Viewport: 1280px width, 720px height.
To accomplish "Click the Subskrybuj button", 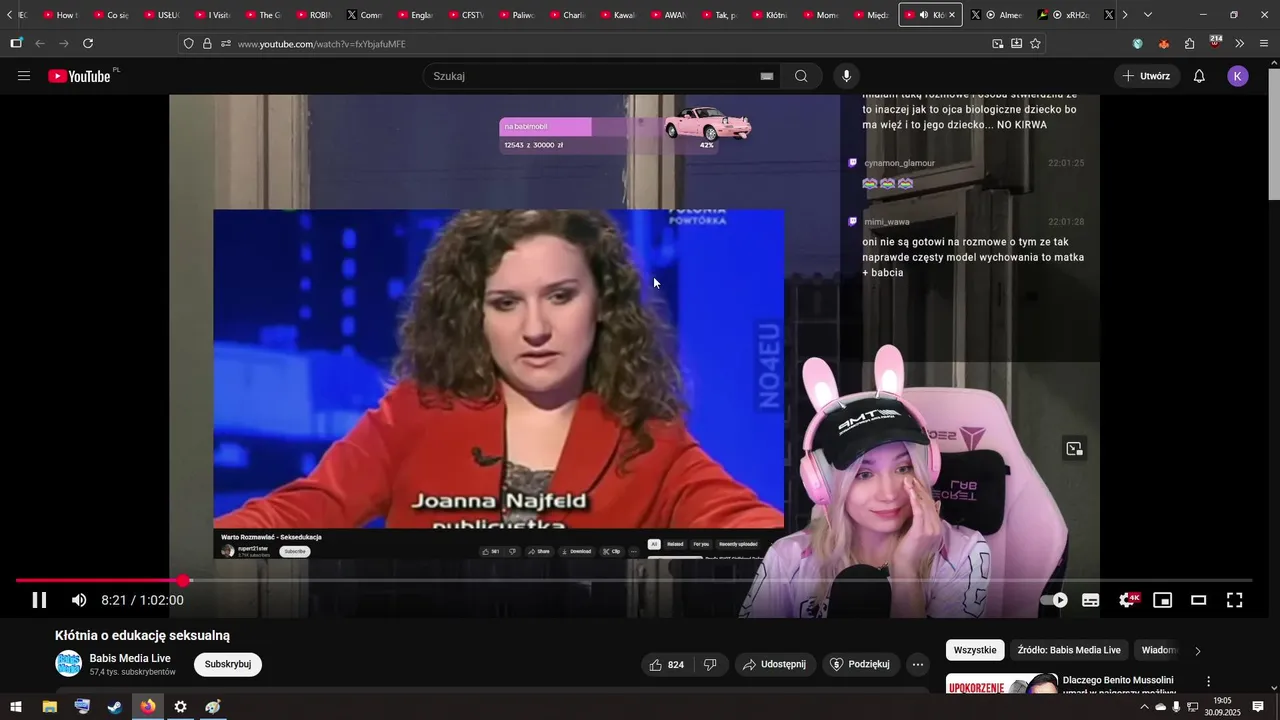I will tap(228, 664).
